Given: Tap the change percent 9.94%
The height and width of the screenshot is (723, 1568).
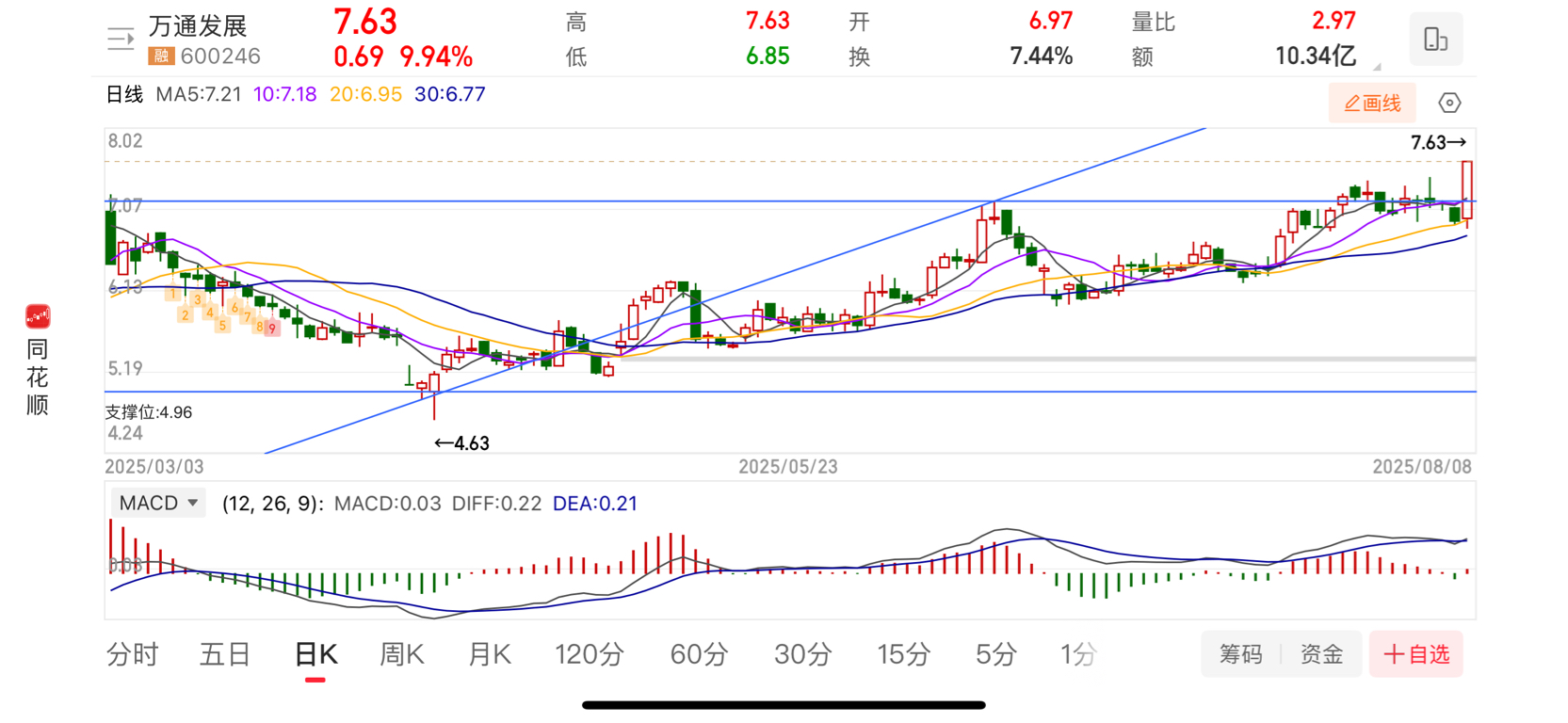Looking at the screenshot, I should point(436,56).
